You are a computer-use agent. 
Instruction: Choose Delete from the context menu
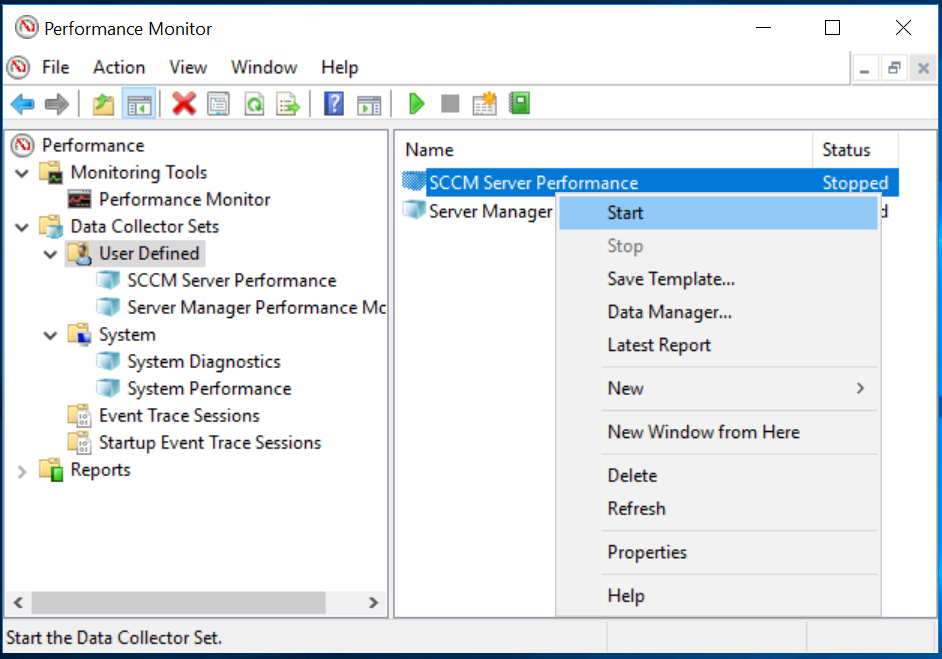pyautogui.click(x=719, y=476)
